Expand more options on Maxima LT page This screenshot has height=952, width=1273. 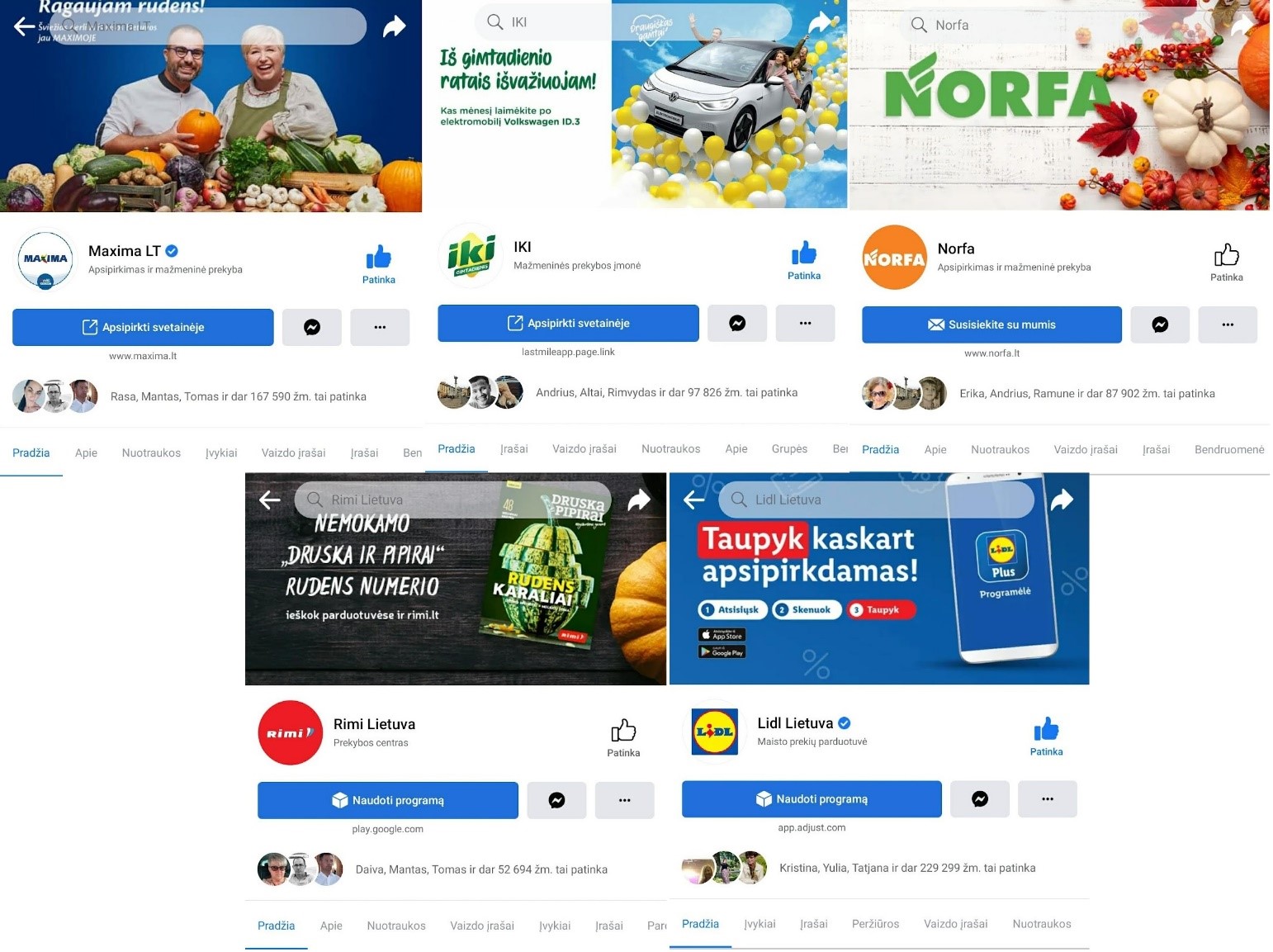(x=380, y=328)
